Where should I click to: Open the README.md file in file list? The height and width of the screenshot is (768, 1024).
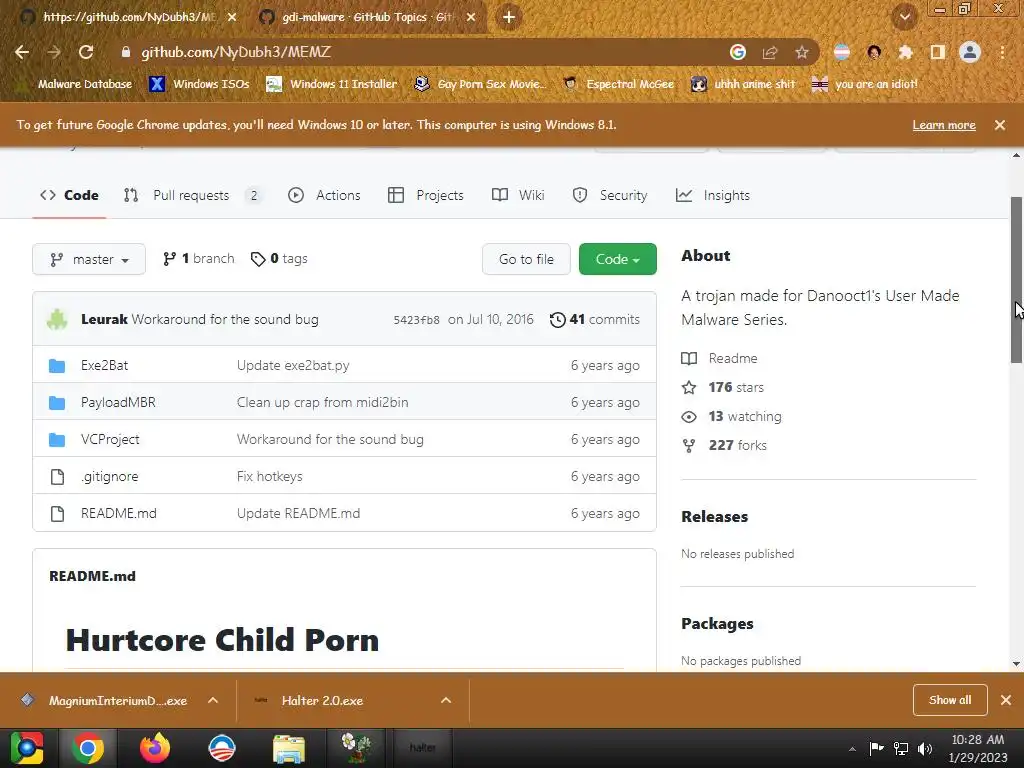119,513
